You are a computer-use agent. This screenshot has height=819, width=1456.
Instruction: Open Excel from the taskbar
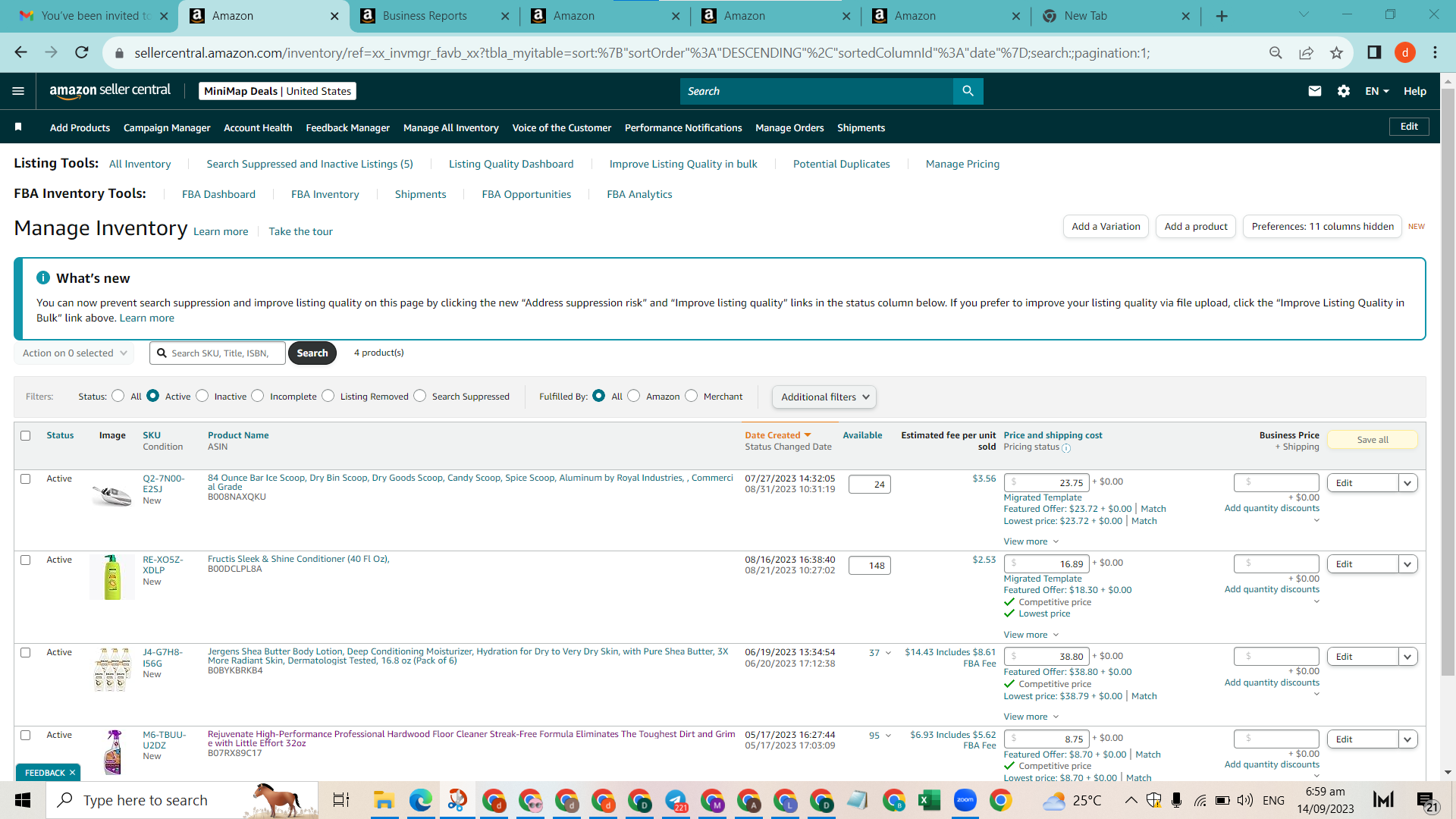[x=929, y=800]
